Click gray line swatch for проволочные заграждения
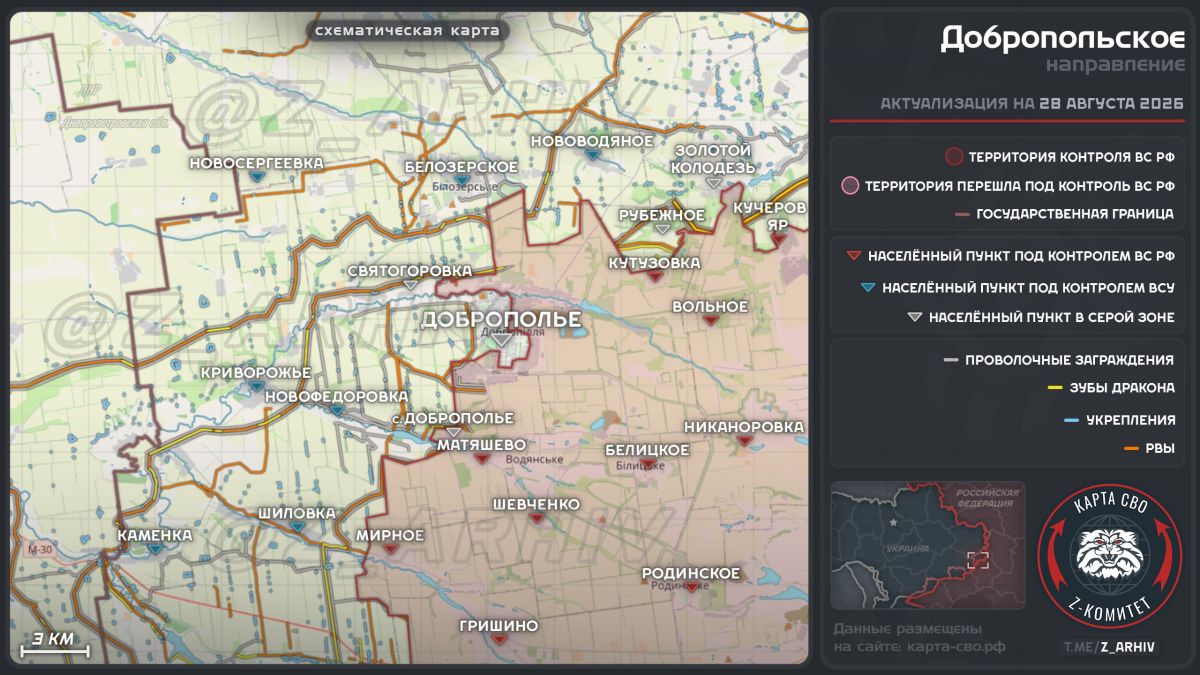This screenshot has width=1200, height=675. point(951,360)
